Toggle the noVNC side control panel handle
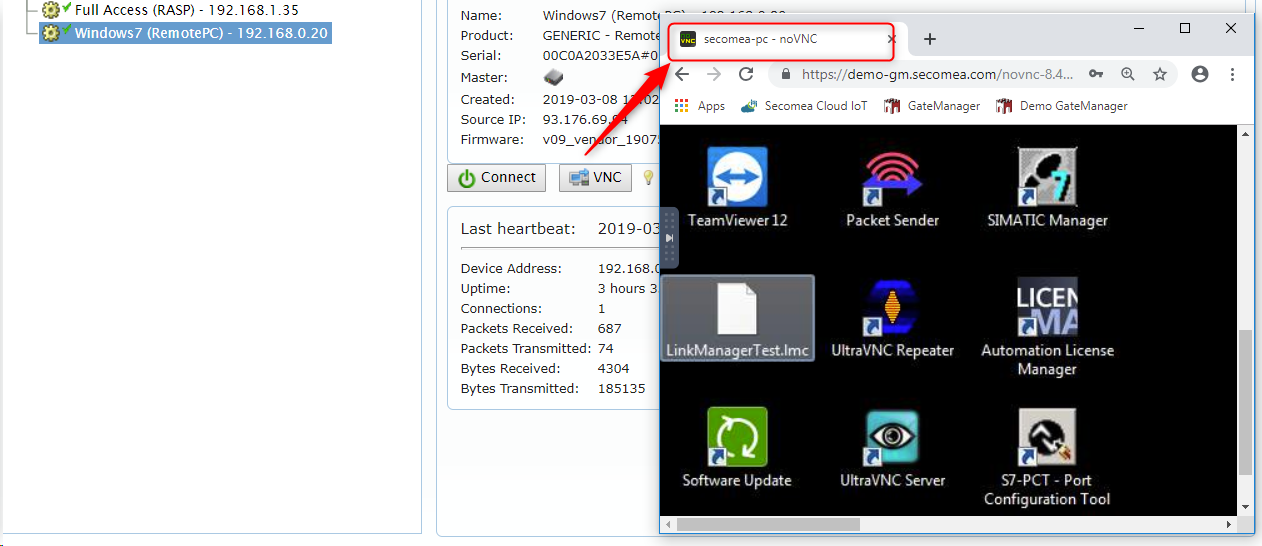Screen dimensions: 1262x546 pyautogui.click(x=669, y=238)
